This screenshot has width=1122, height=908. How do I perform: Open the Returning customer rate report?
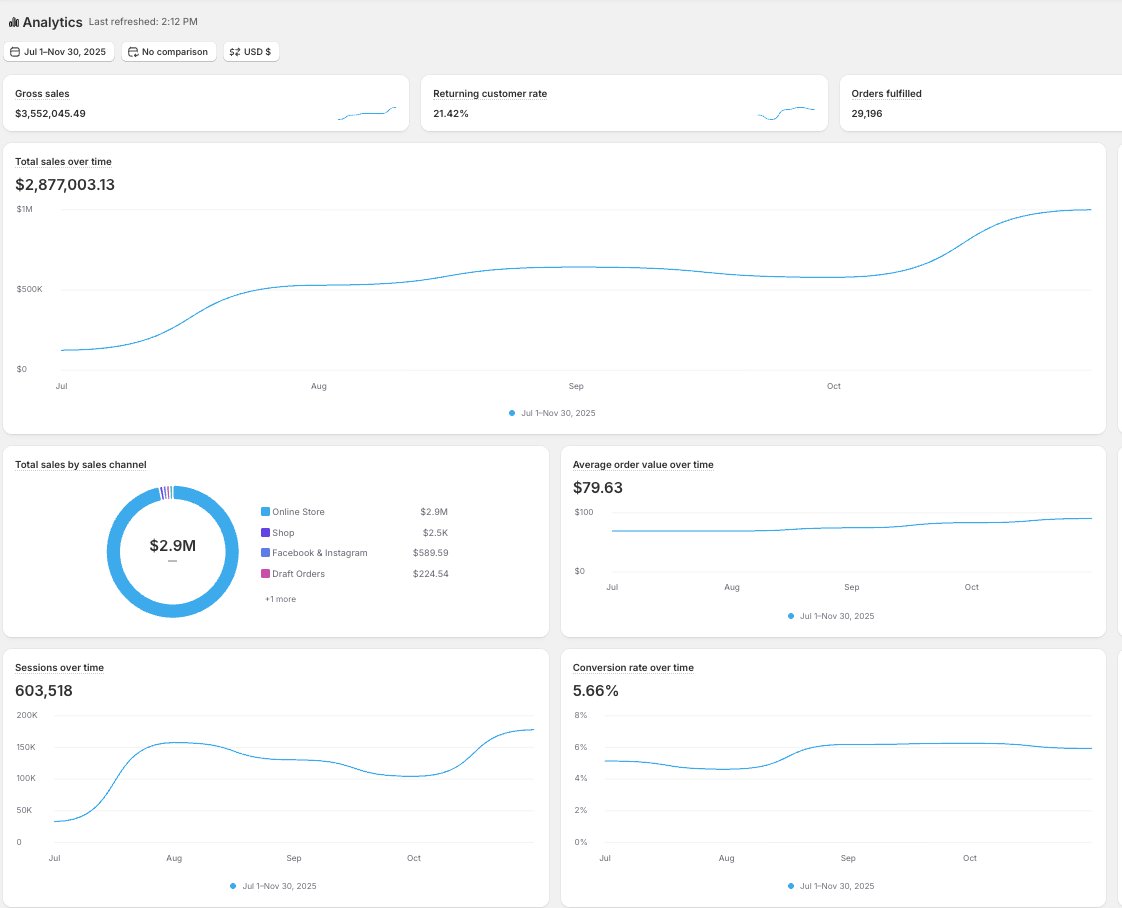(489, 94)
